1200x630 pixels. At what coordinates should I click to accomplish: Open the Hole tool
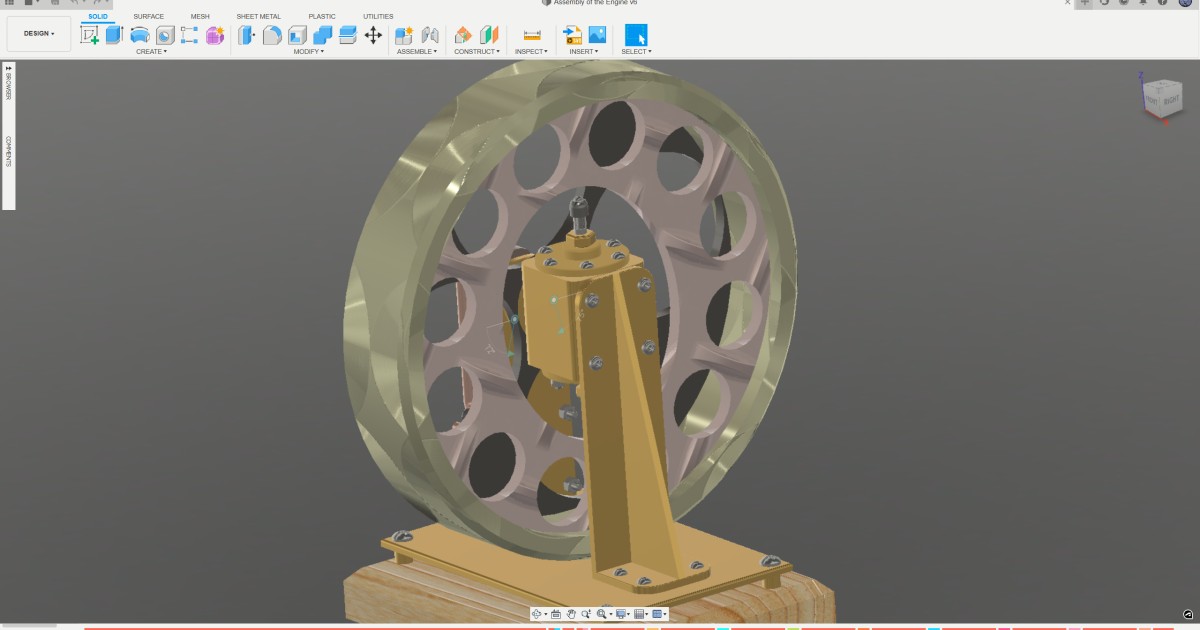click(165, 35)
